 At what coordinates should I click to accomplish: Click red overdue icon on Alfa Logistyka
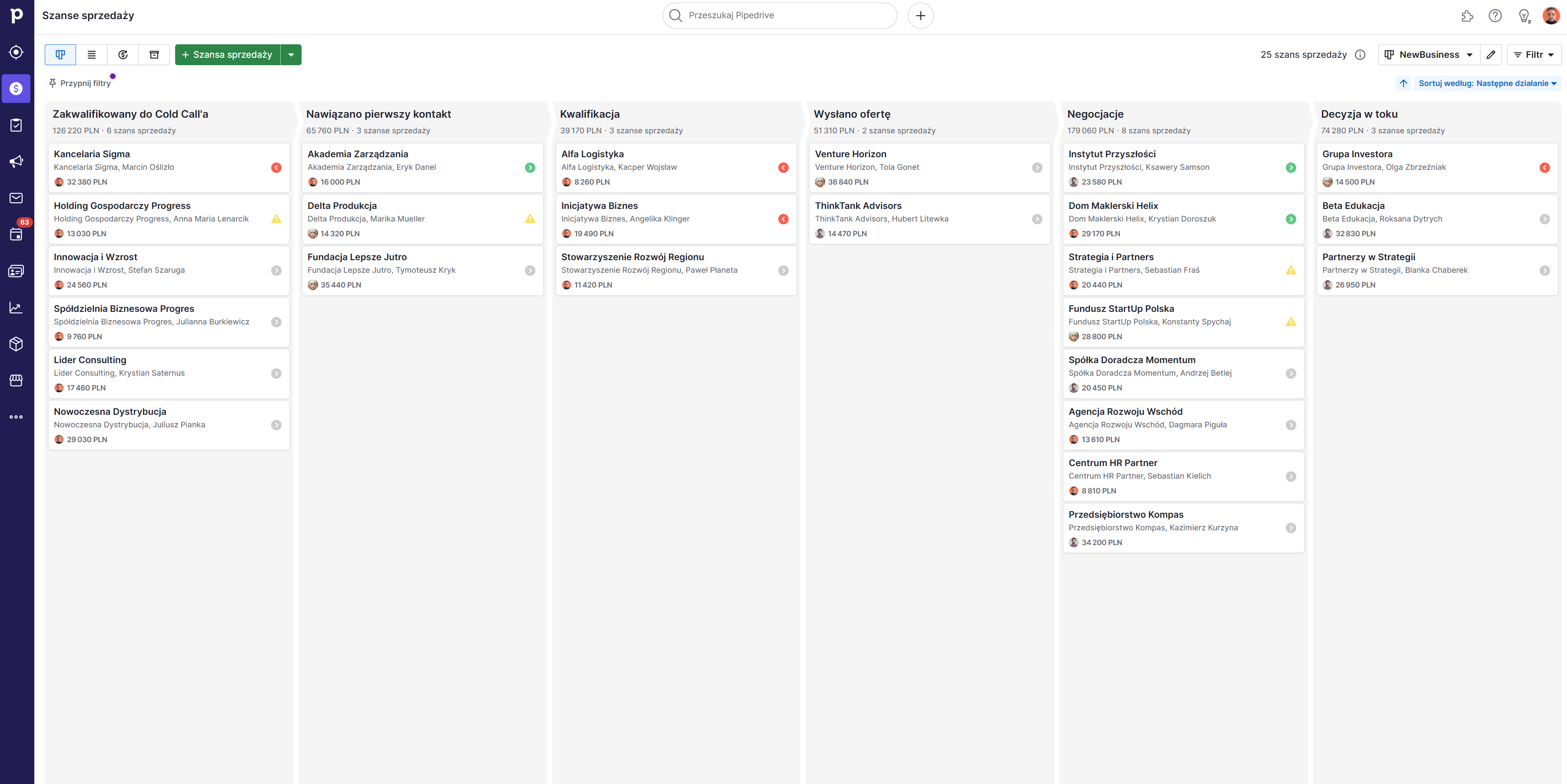783,168
